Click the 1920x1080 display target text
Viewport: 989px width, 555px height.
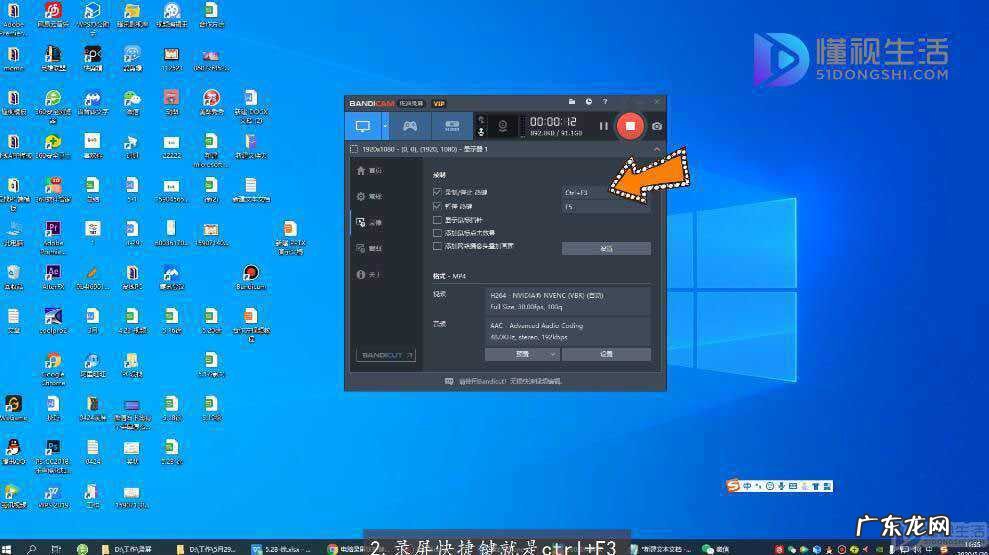click(x=424, y=149)
